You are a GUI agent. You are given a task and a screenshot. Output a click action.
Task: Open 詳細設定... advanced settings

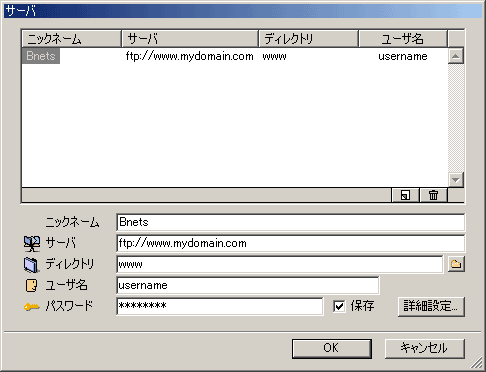pyautogui.click(x=431, y=306)
